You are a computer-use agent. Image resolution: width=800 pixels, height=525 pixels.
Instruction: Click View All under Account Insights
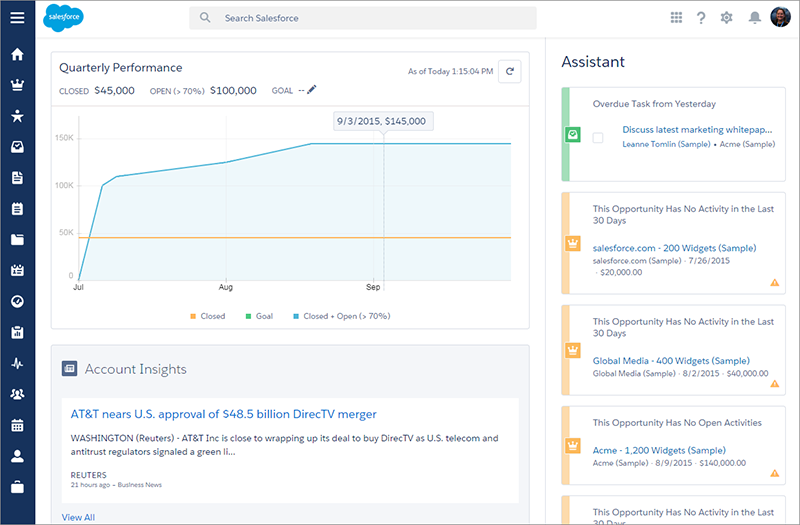[x=78, y=517]
